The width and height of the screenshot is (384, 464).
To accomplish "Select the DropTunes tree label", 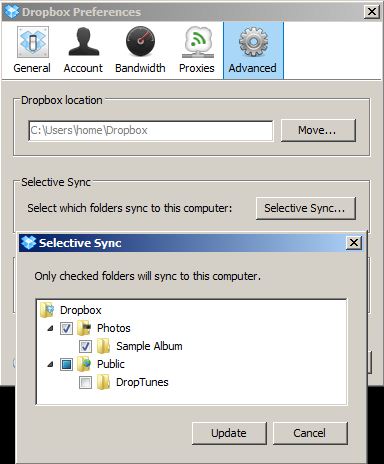I will (142, 382).
